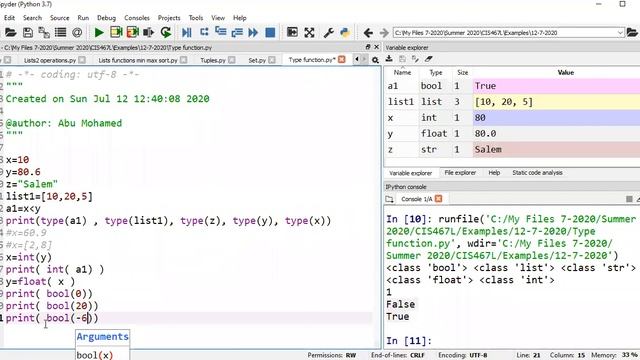Open the Projects menu
The height and width of the screenshot is (360, 640).
click(x=169, y=18)
